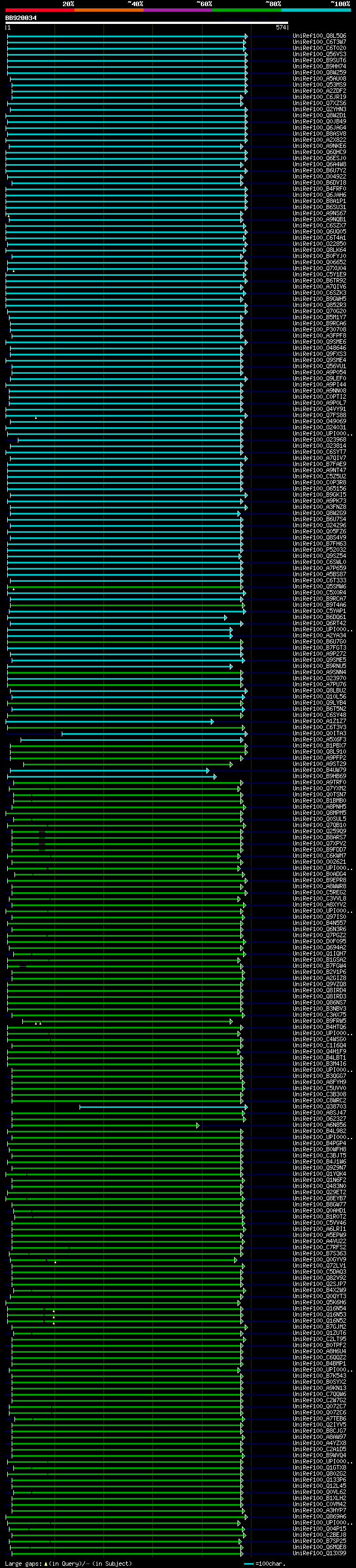Select hit label UniRef100_B5M1Y7
This screenshot has height=1568, width=356.
click(x=319, y=317)
